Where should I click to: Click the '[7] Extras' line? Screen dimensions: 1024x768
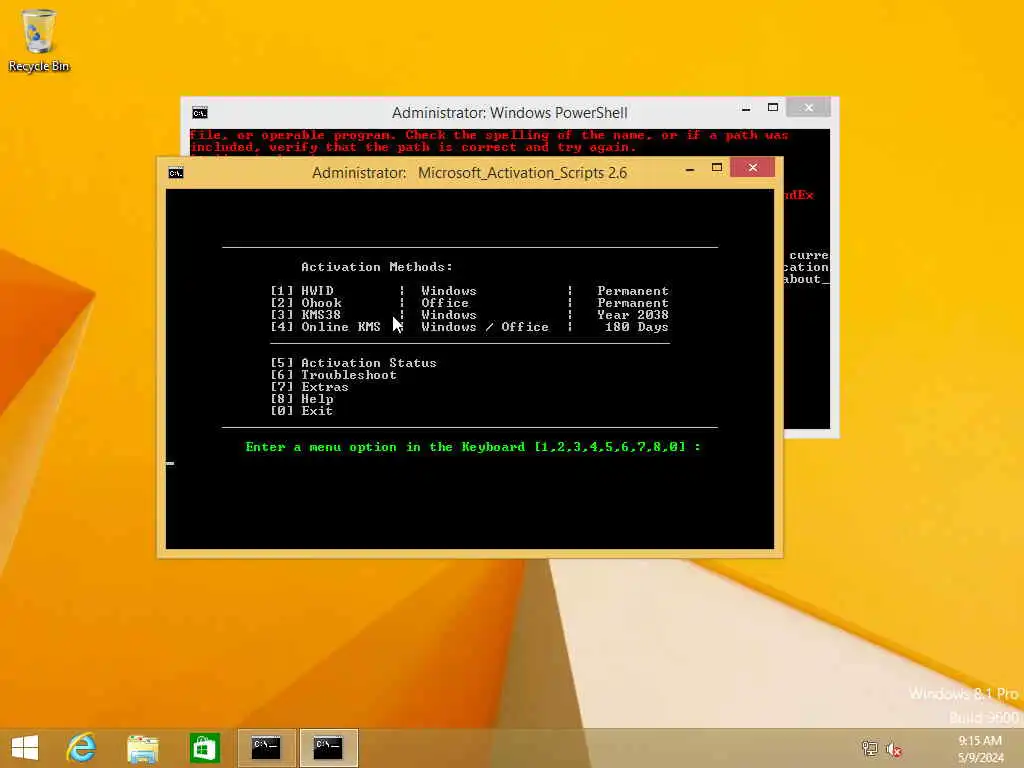310,387
